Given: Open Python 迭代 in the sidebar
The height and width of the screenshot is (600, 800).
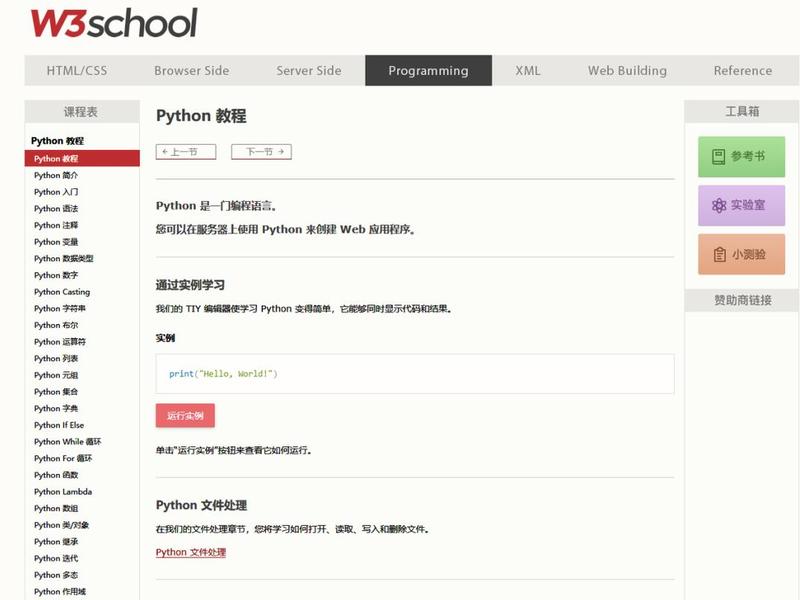Looking at the screenshot, I should coord(56,559).
